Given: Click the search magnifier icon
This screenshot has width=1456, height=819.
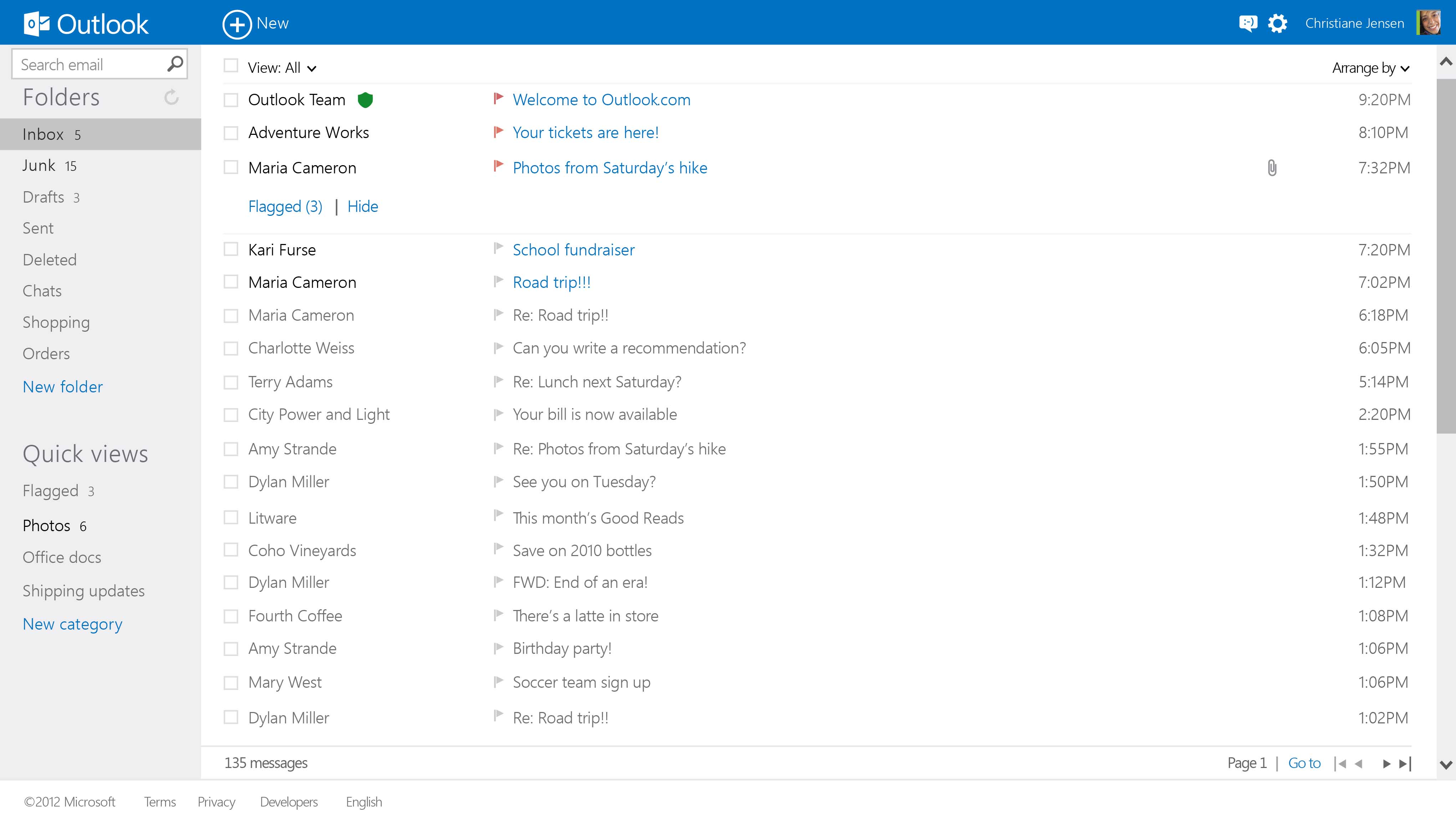Looking at the screenshot, I should [175, 64].
